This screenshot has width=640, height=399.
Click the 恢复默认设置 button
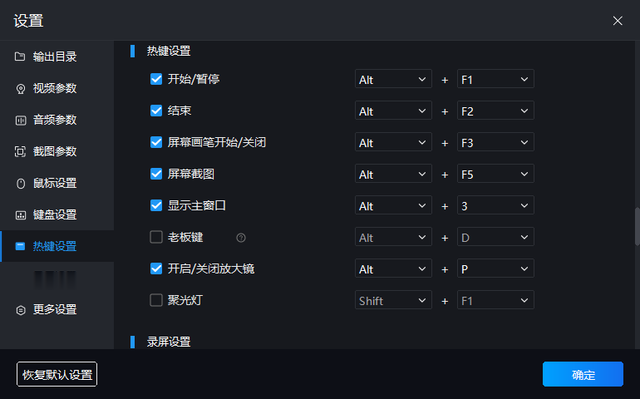(x=57, y=374)
